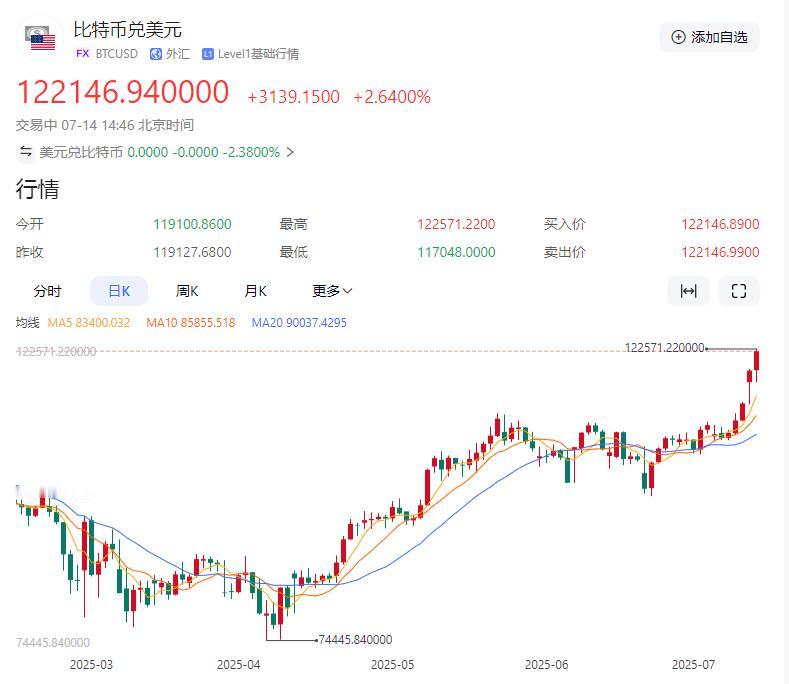Click the trading status 交易中 07-14 14:46 北京时间

(105, 125)
